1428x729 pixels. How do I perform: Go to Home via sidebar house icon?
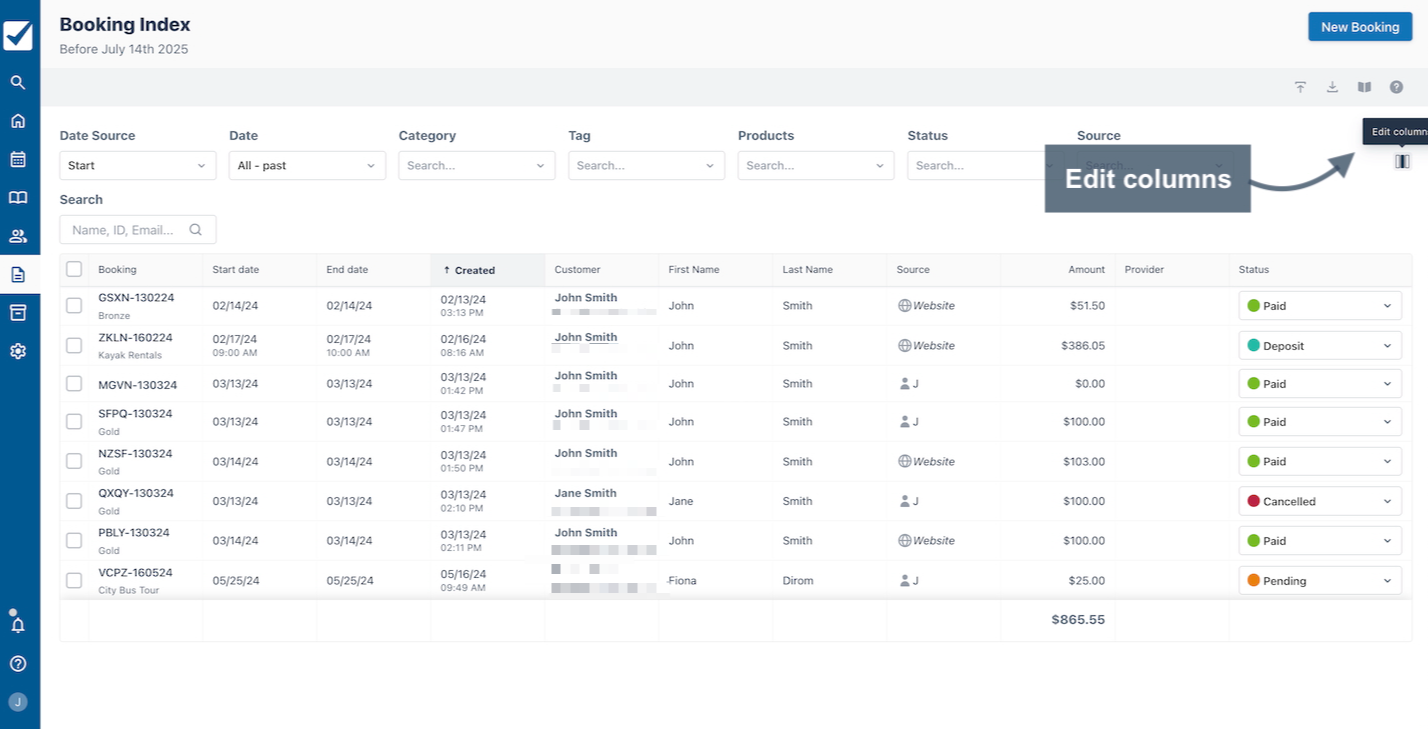(x=18, y=121)
